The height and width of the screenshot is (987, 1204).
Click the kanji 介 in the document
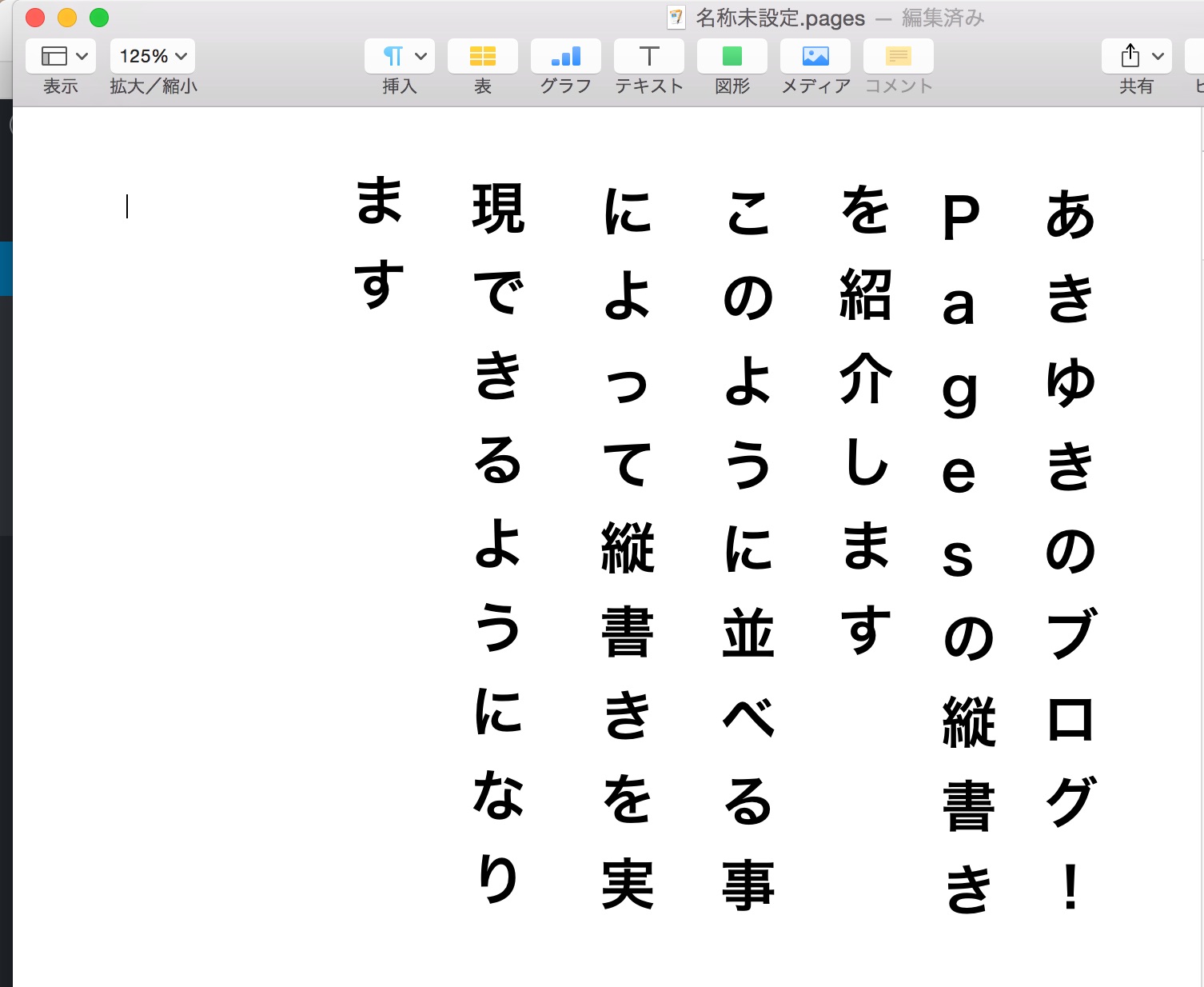point(866,378)
